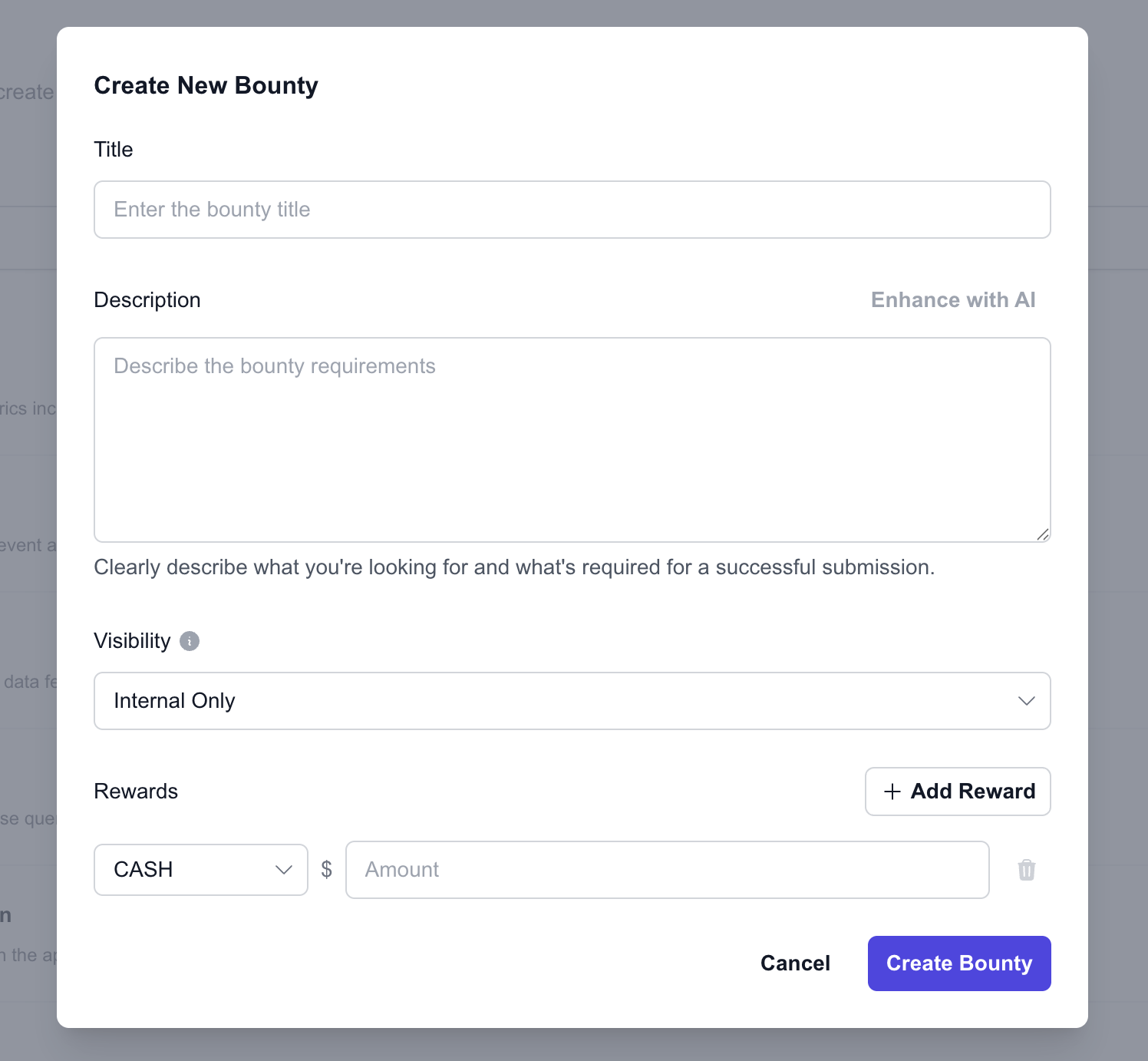
Task: Click the Title field label
Action: 114,150
